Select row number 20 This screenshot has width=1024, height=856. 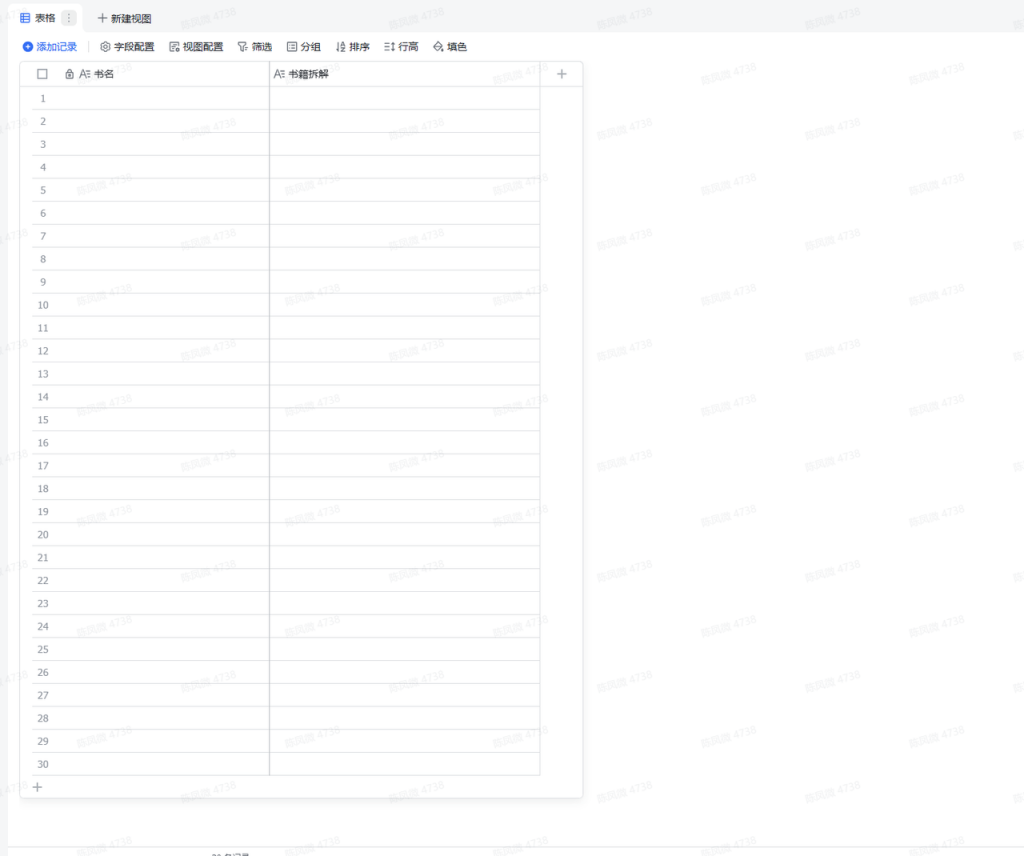(43, 535)
